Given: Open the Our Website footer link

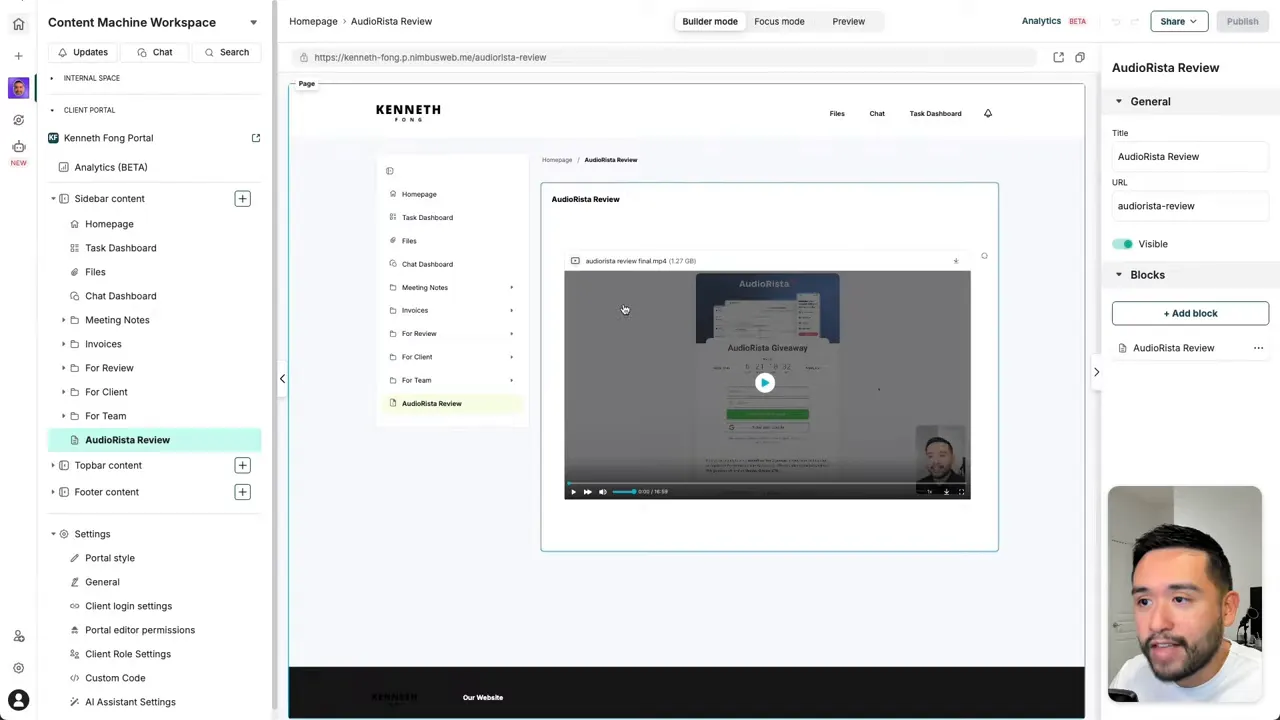Looking at the screenshot, I should click(482, 697).
